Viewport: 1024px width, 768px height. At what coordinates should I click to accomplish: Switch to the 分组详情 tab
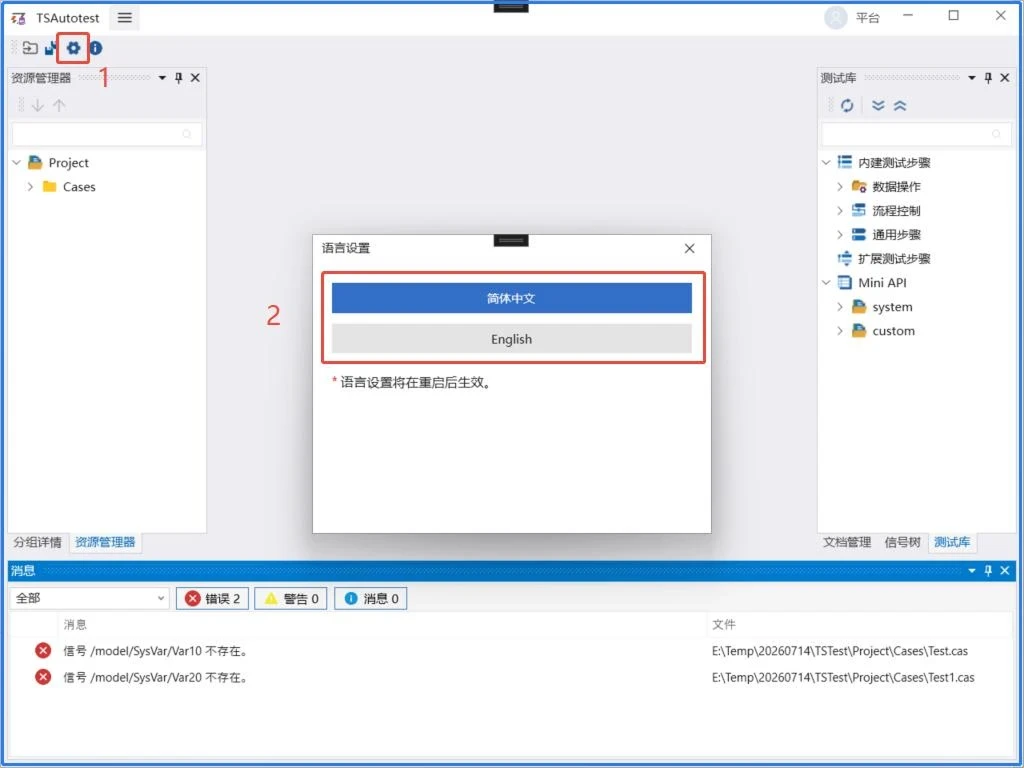38,542
